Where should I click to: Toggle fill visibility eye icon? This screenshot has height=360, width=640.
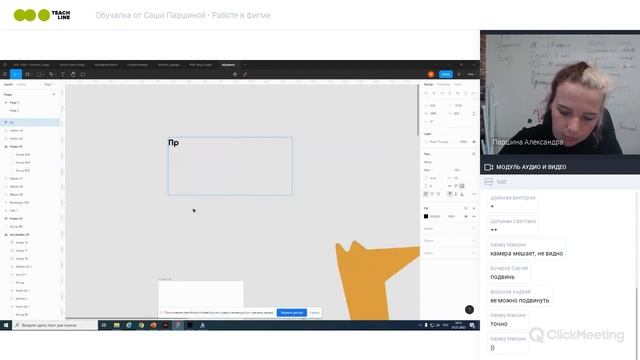(466, 216)
